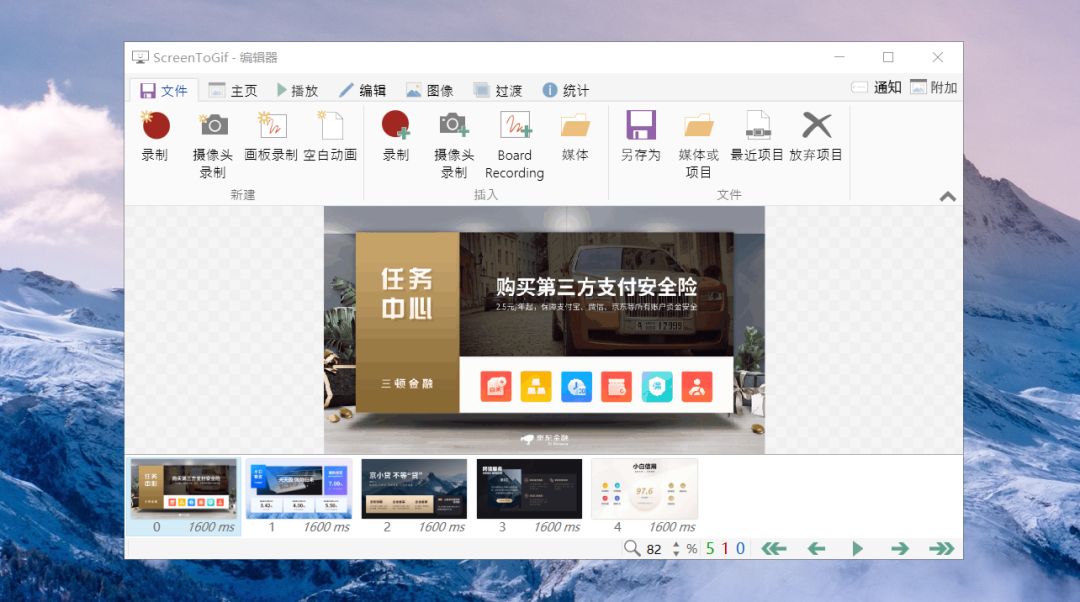Click the red selected frame count 1
The image size is (1080, 602).
725,549
